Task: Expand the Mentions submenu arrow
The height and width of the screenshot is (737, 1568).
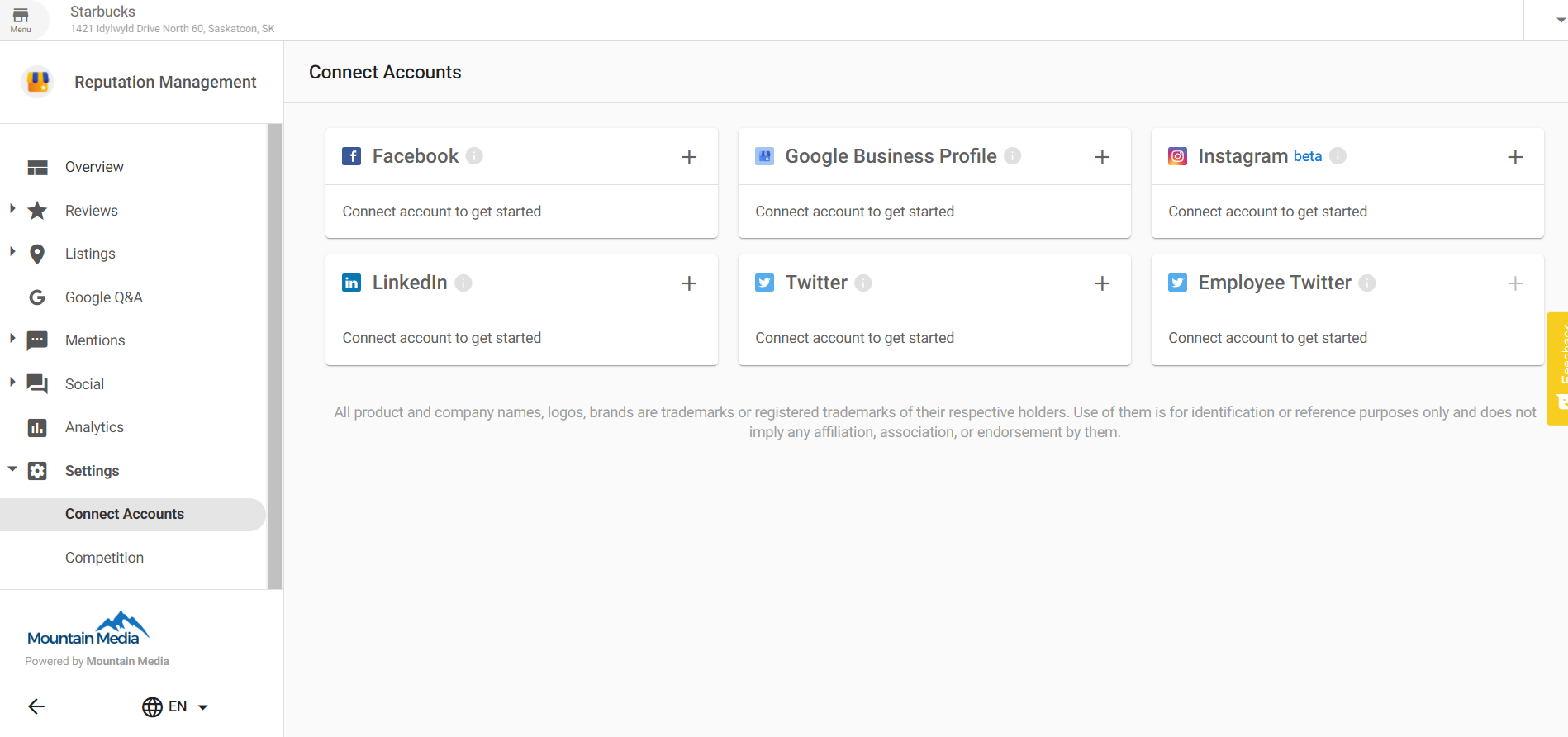Action: (x=12, y=338)
